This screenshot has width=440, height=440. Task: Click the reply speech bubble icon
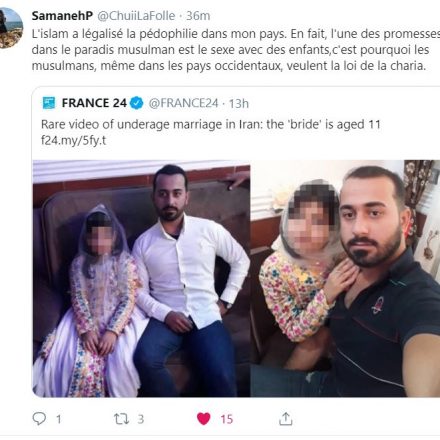click(39, 419)
